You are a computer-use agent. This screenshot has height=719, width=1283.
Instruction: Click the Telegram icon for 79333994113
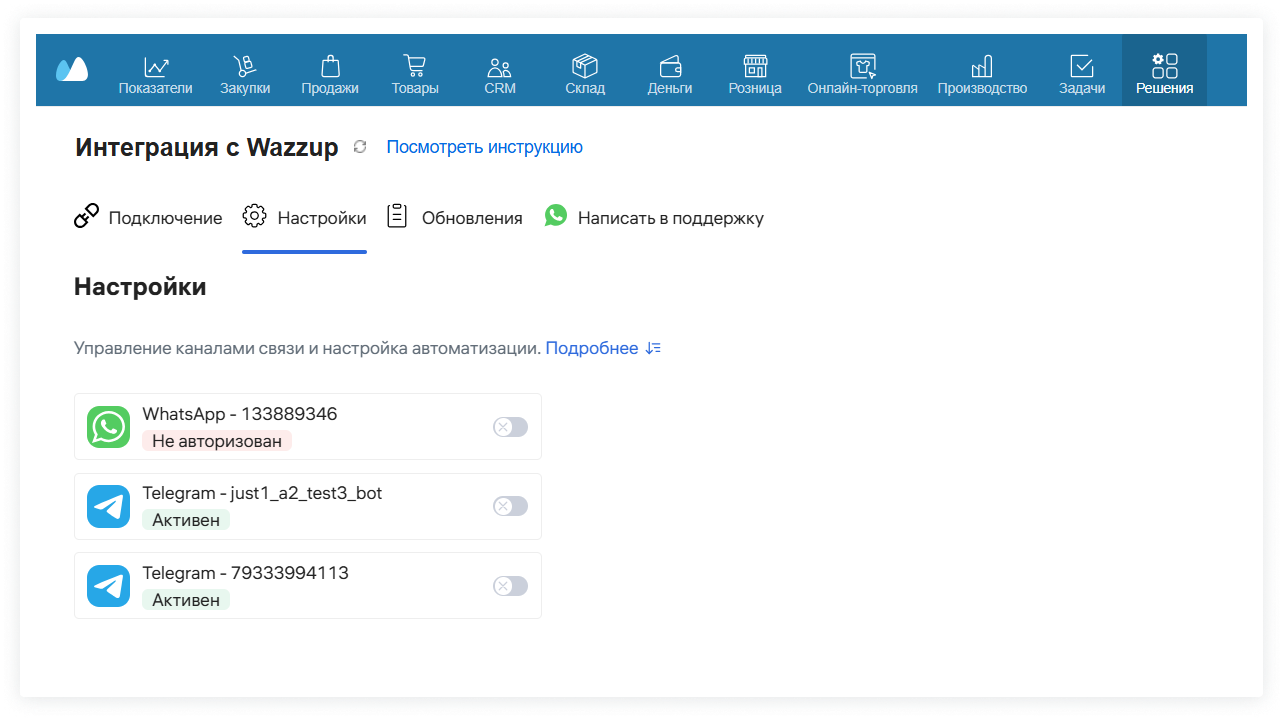[108, 586]
